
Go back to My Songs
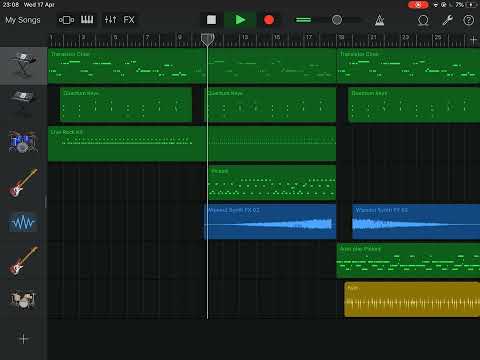[x=23, y=20]
